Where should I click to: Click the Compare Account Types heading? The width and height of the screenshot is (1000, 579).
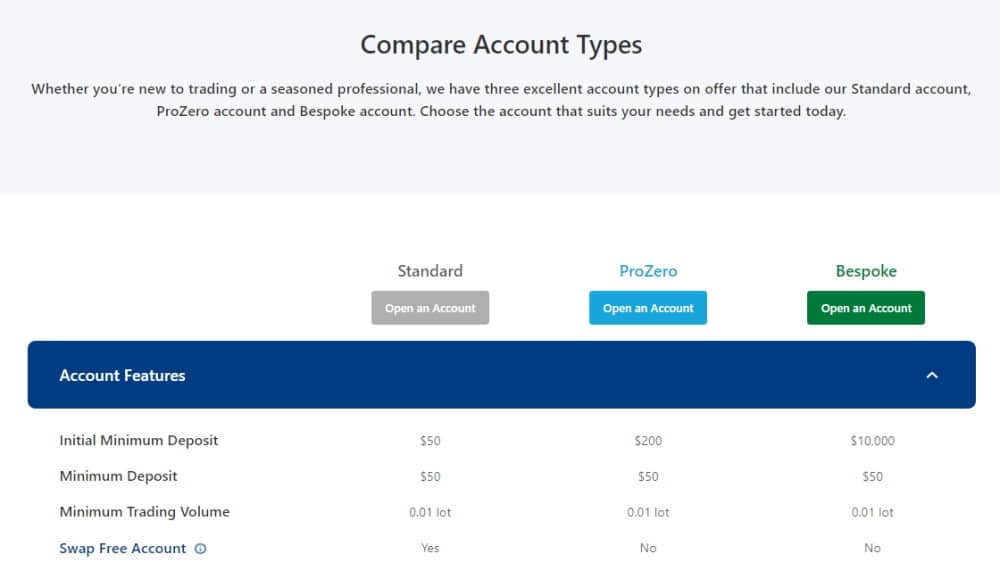point(501,45)
